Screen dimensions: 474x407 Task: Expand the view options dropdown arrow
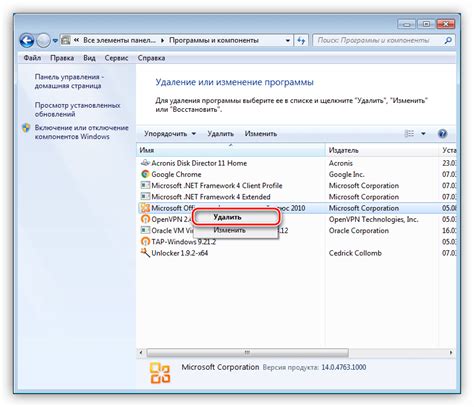click(423, 134)
